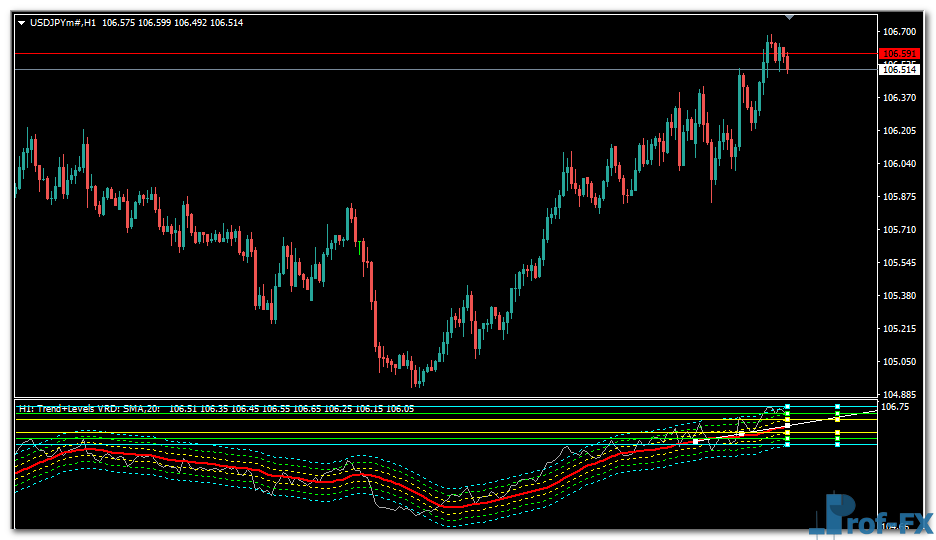Click the 105.380 price scale label
The width and height of the screenshot is (936, 540).
tap(900, 296)
